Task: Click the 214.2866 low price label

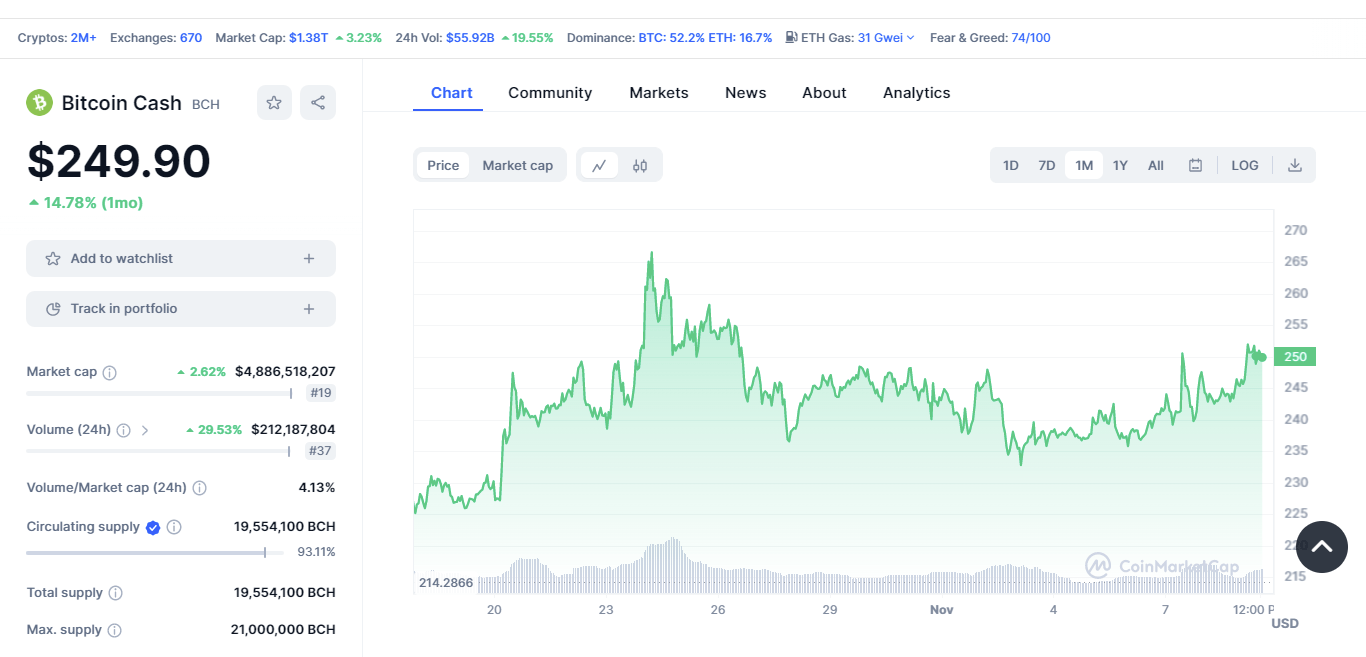Action: click(x=447, y=582)
